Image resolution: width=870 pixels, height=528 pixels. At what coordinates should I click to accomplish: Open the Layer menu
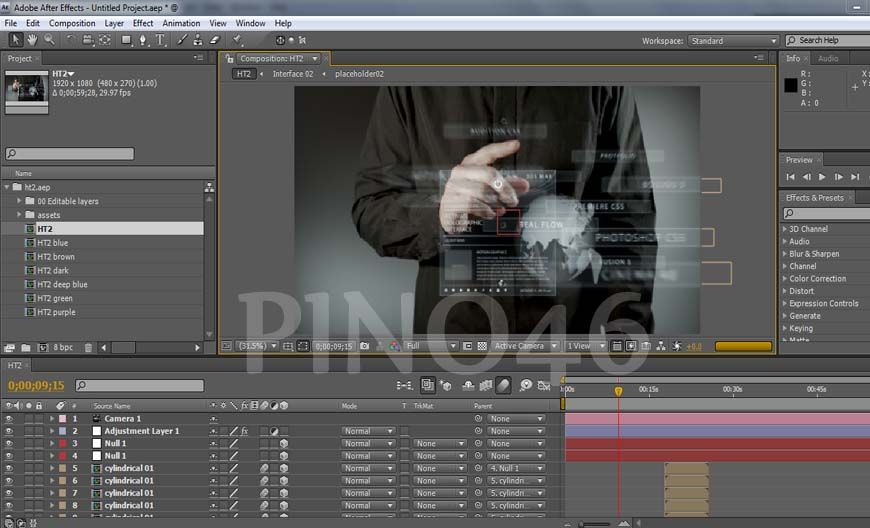coord(114,23)
